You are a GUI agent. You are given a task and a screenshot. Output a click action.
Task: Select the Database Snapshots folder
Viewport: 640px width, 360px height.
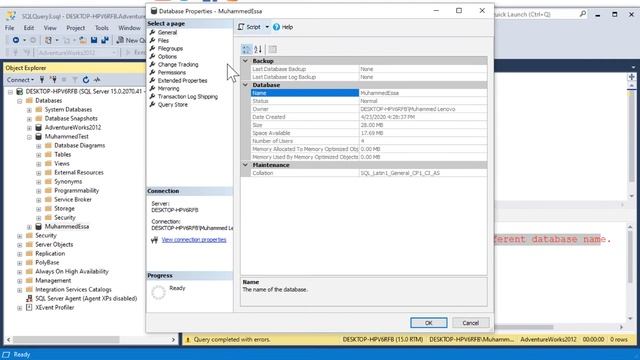pos(71,118)
